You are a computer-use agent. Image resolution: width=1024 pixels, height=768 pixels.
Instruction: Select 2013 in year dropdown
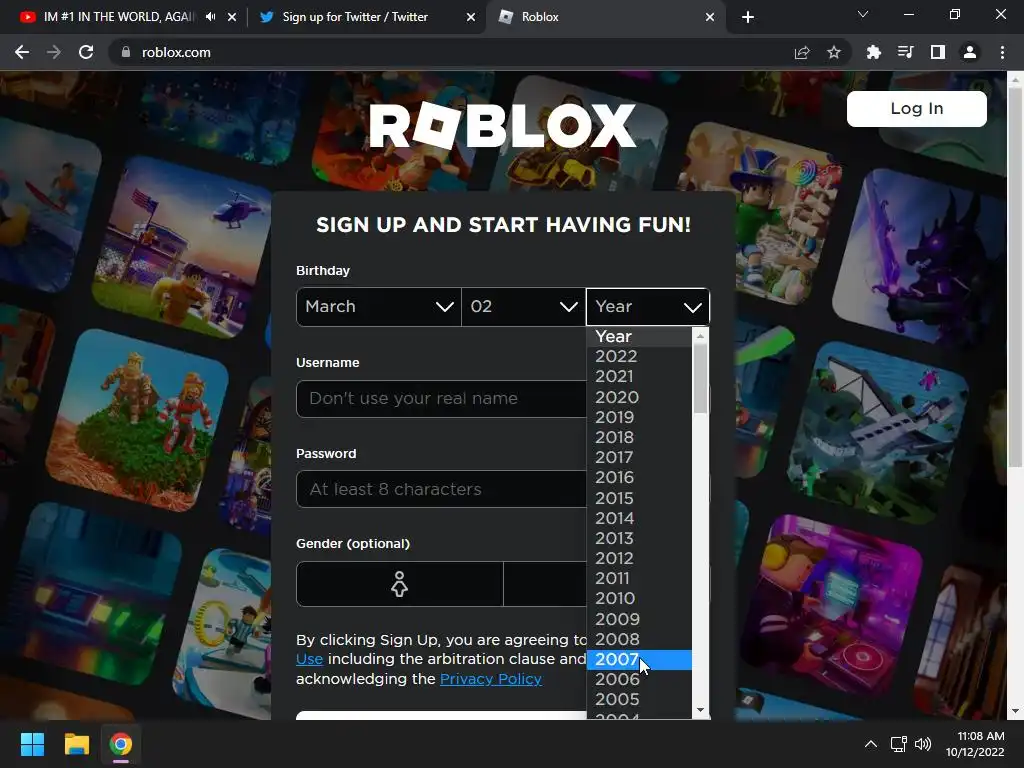639,539
